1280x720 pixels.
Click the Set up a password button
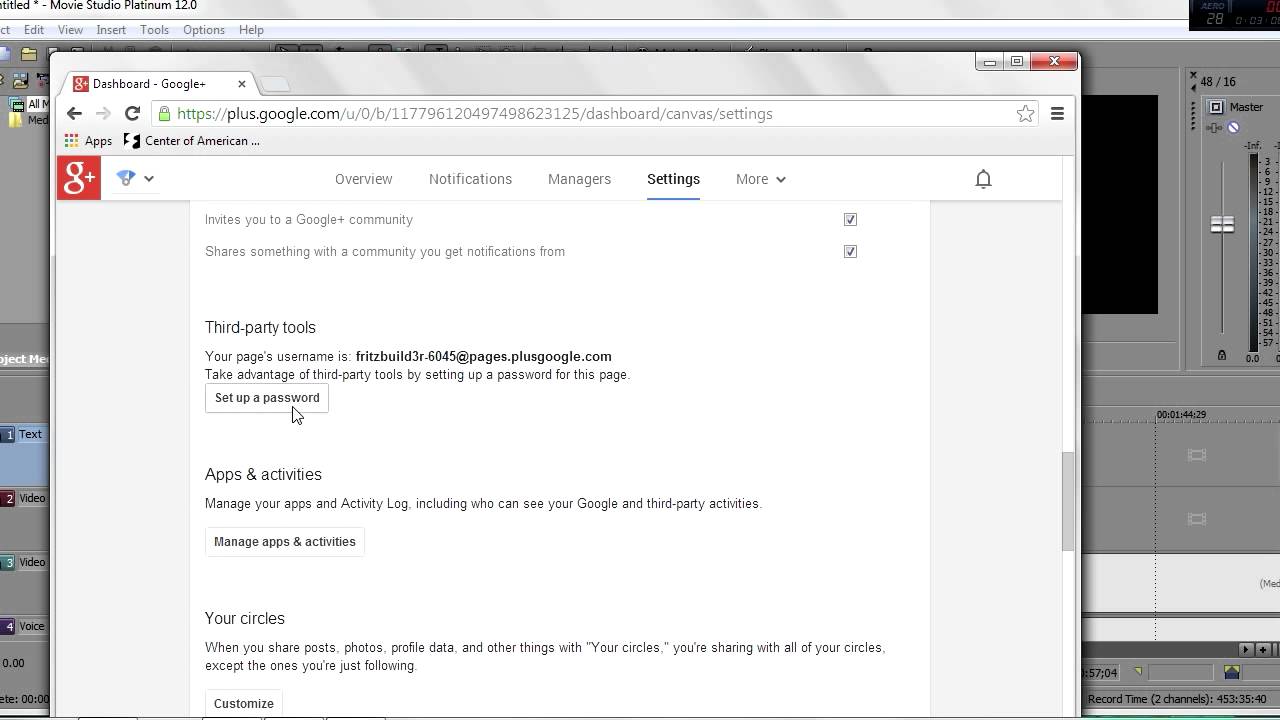coord(267,398)
